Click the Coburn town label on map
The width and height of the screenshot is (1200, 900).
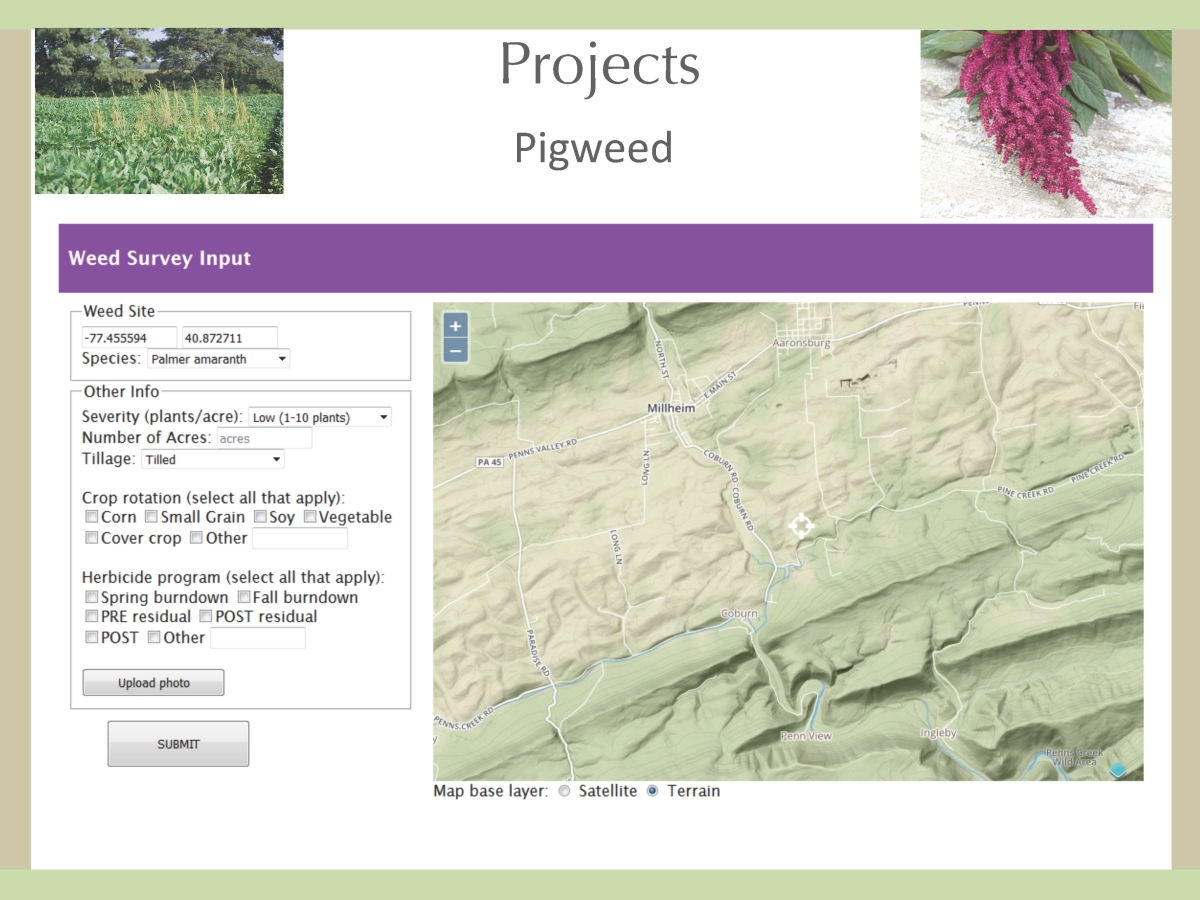pos(739,613)
